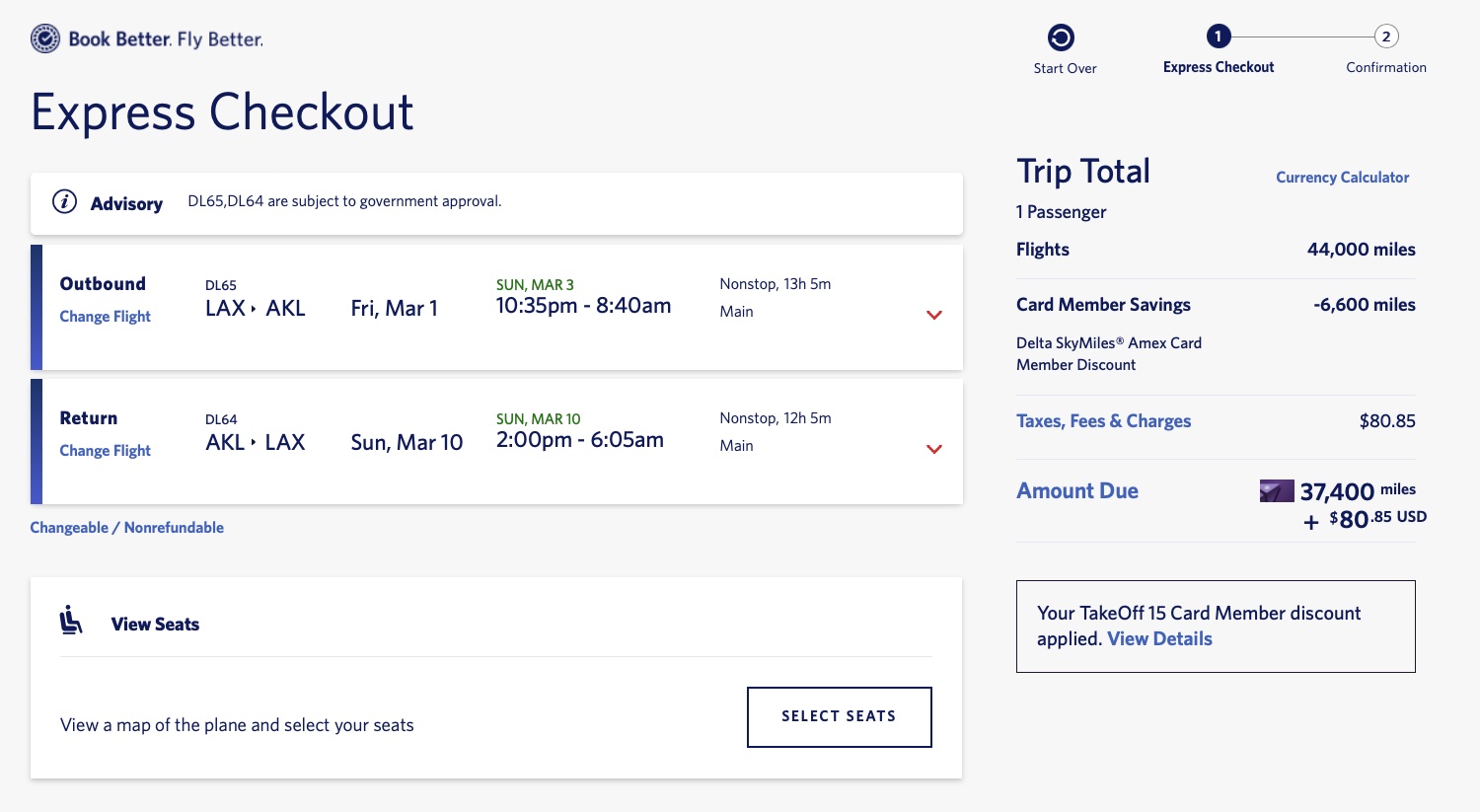
Task: Change Flight for the Return leg
Action: [x=106, y=451]
